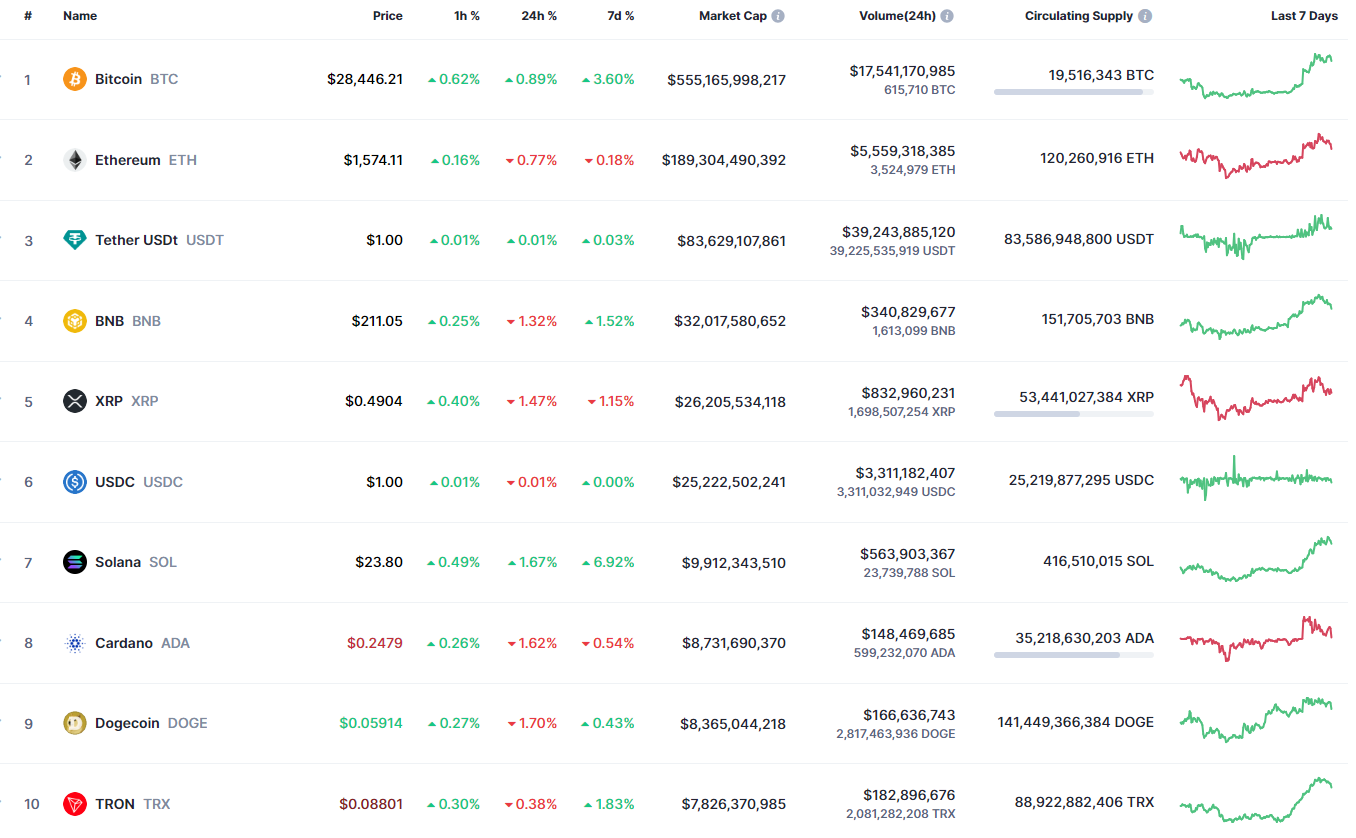The width and height of the screenshot is (1356, 838).
Task: Sort by 24h % column header
Action: [x=539, y=16]
